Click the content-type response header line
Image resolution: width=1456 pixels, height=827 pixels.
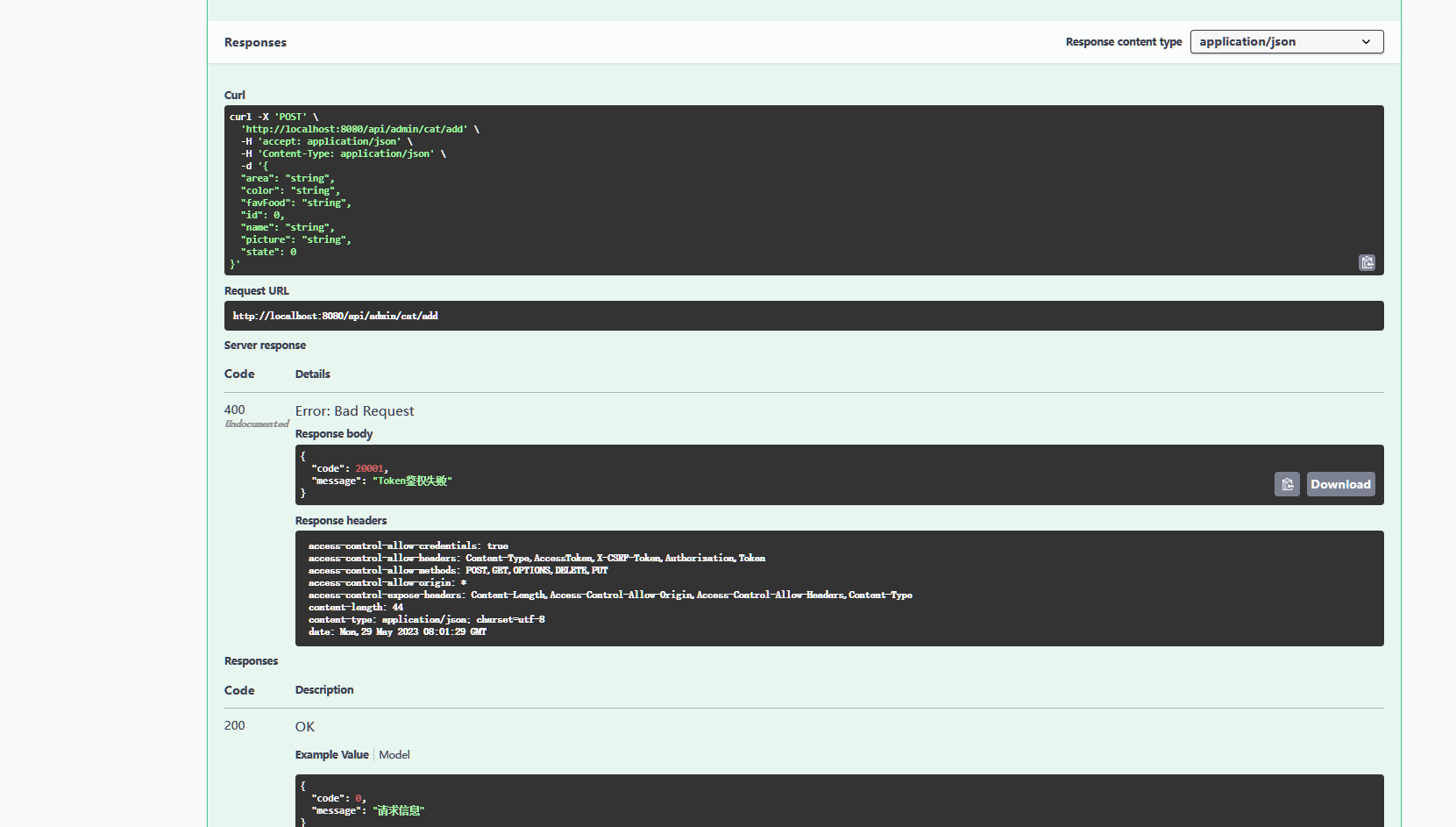(x=427, y=619)
